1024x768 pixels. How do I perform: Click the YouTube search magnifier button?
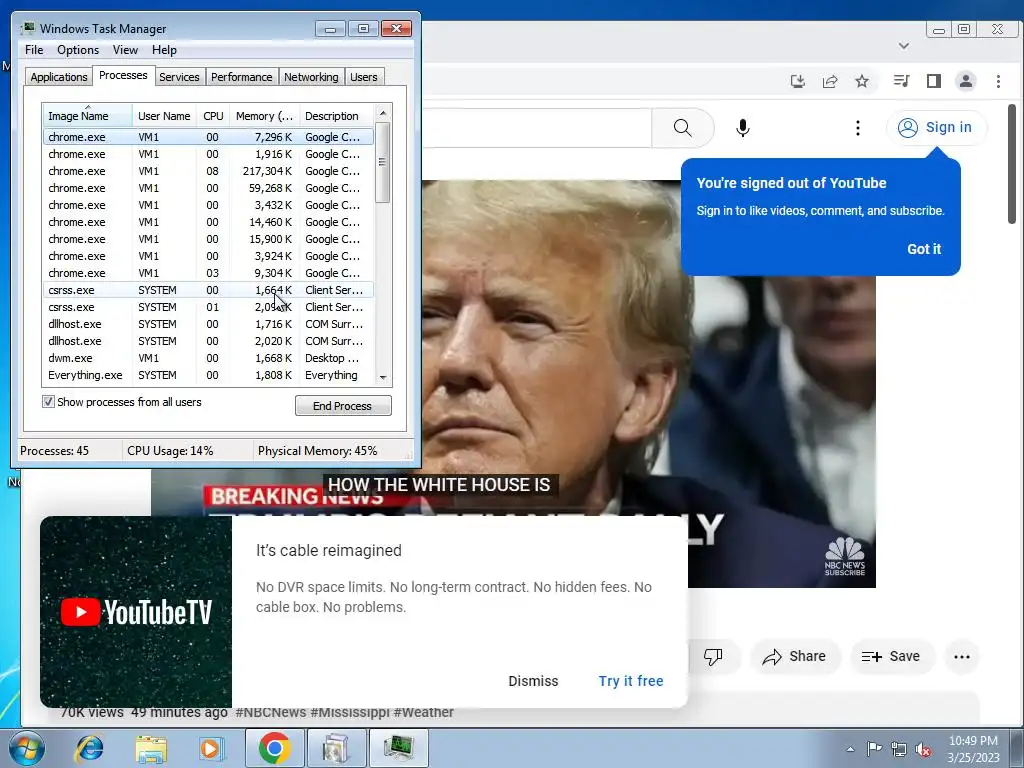click(682, 127)
